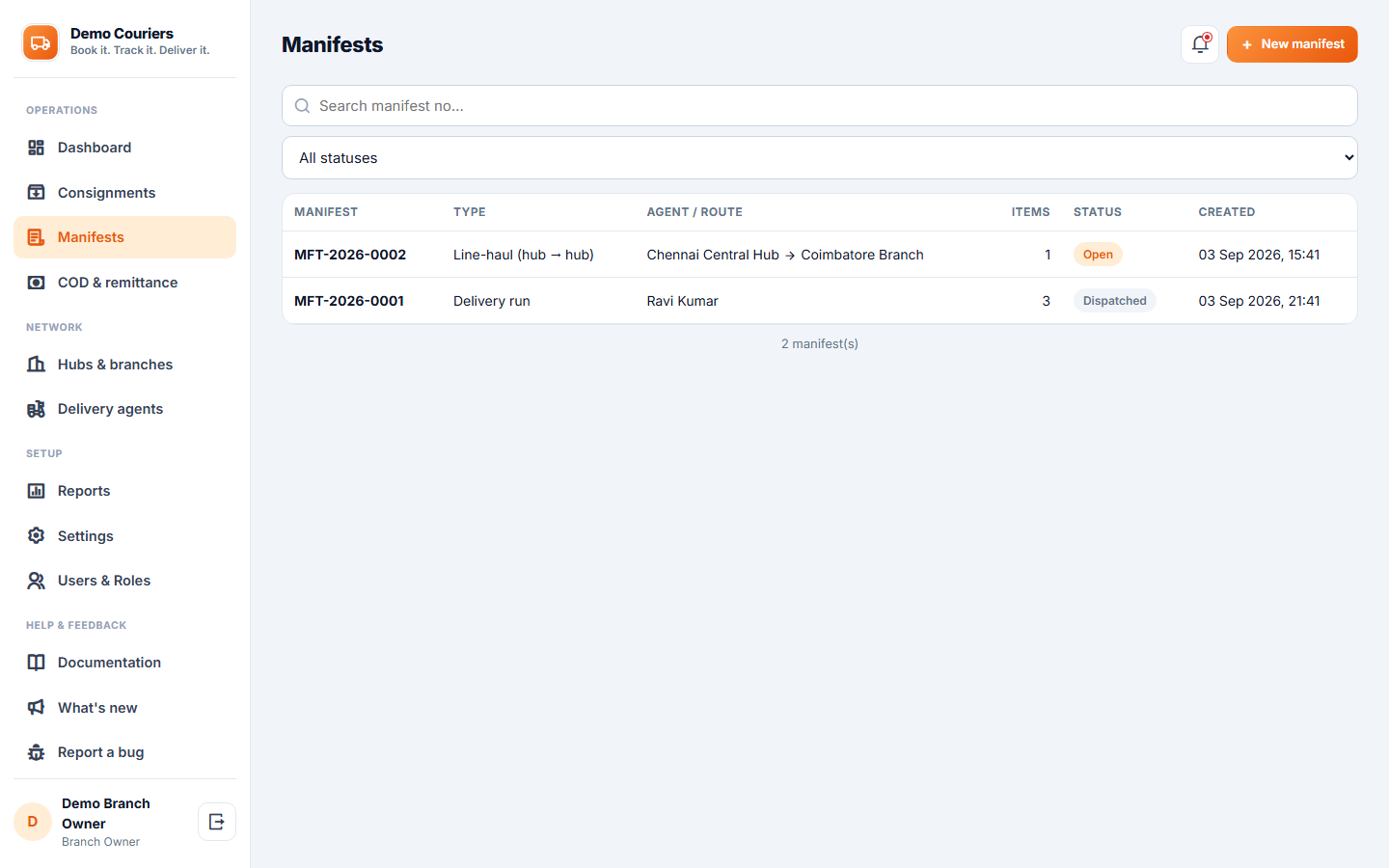
Task: Click the Demo Branch Owner name
Action: (x=106, y=813)
